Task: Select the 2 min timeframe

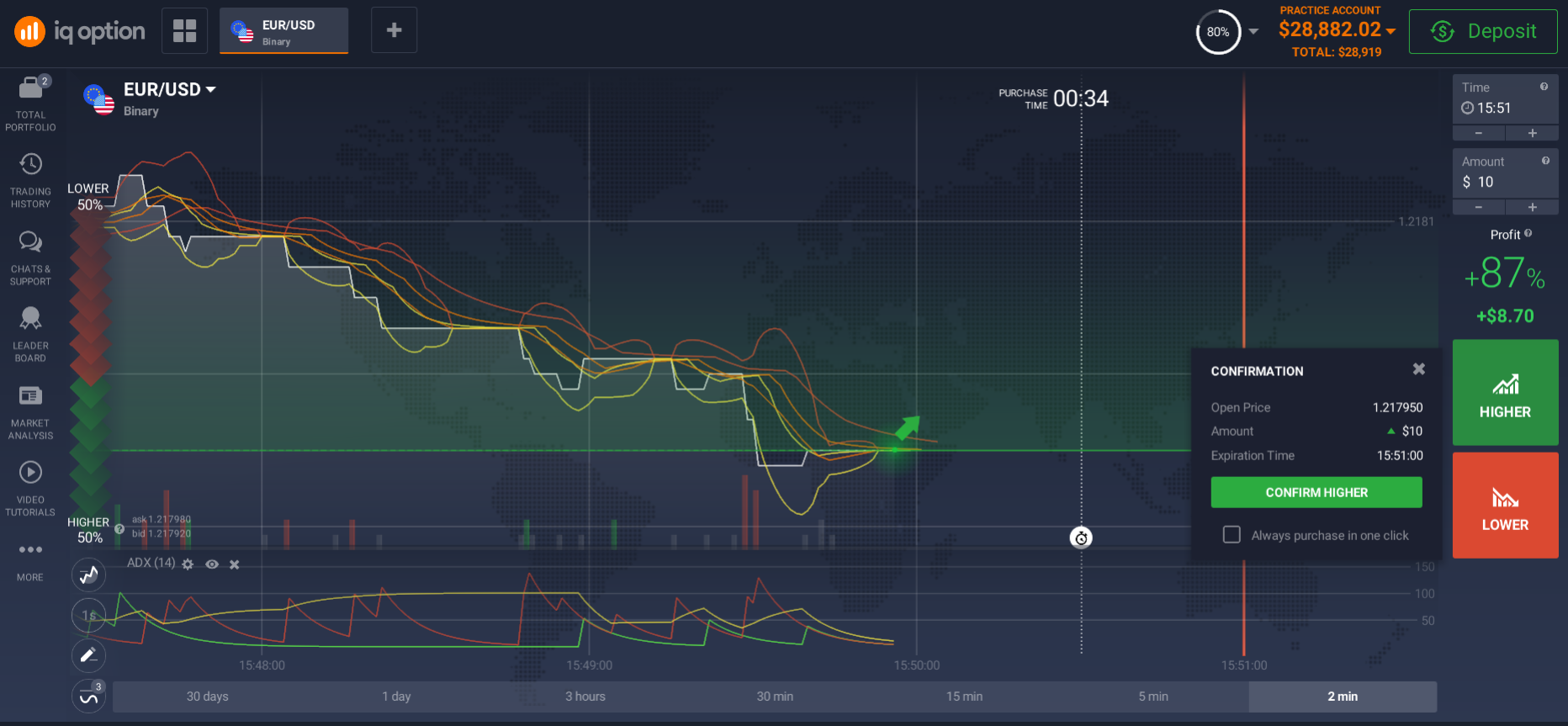Action: click(x=1343, y=697)
